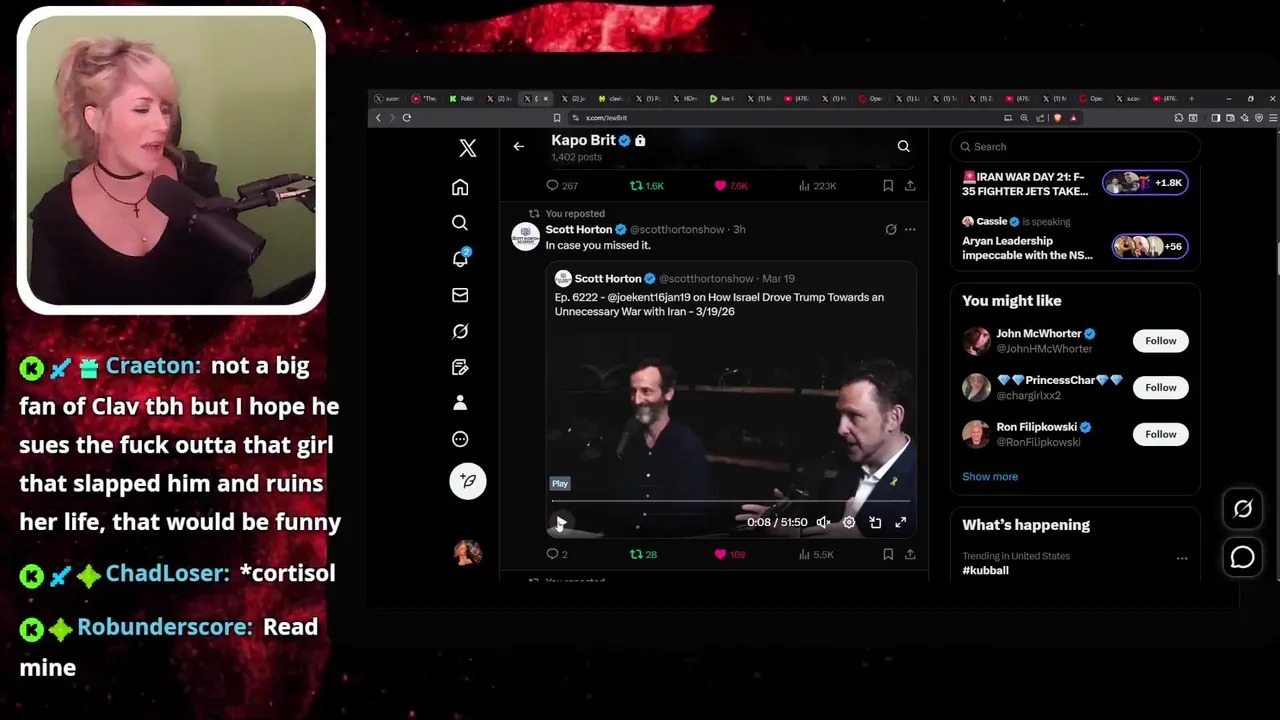The height and width of the screenshot is (720, 1280).
Task: Click Show more under You might like
Action: click(990, 476)
